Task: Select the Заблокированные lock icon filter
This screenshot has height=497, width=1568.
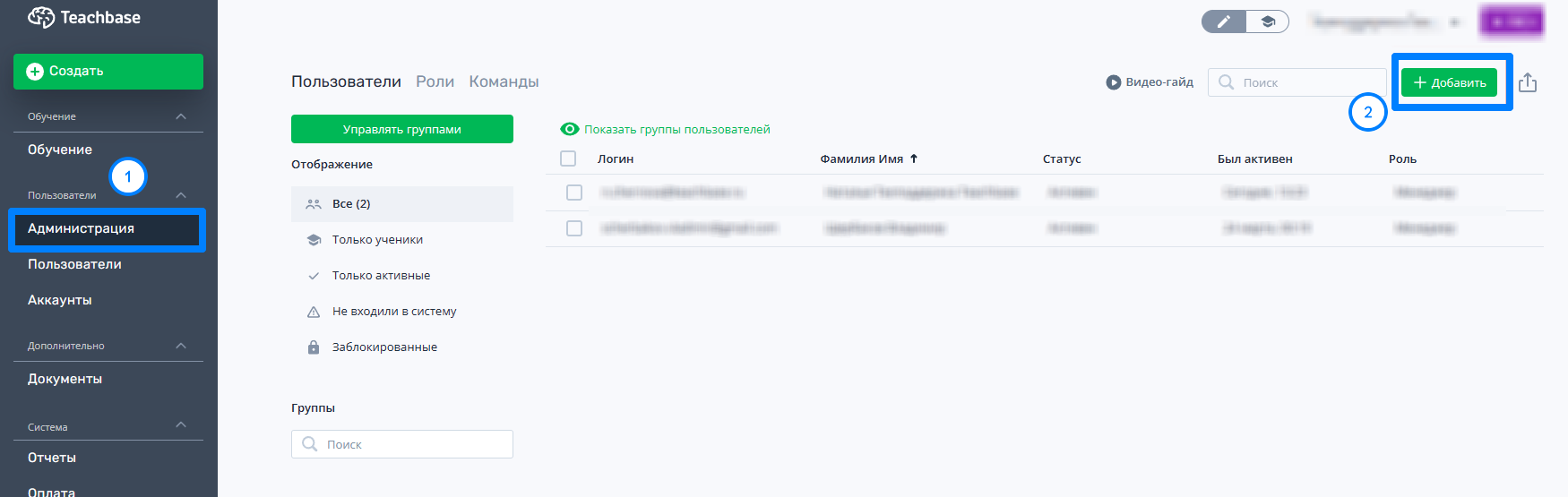Action: click(314, 347)
